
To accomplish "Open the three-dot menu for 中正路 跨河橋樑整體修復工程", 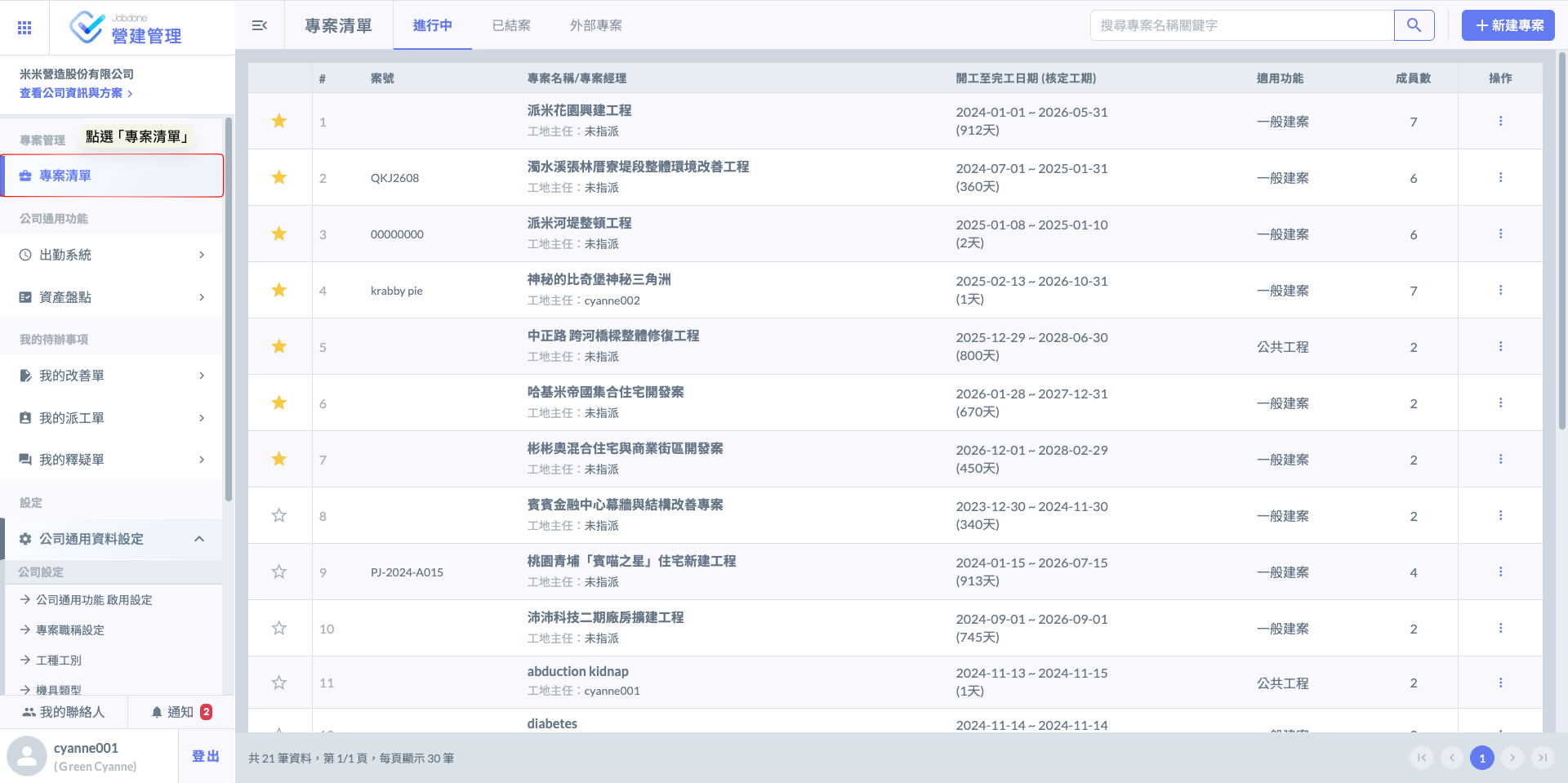I will [1500, 346].
